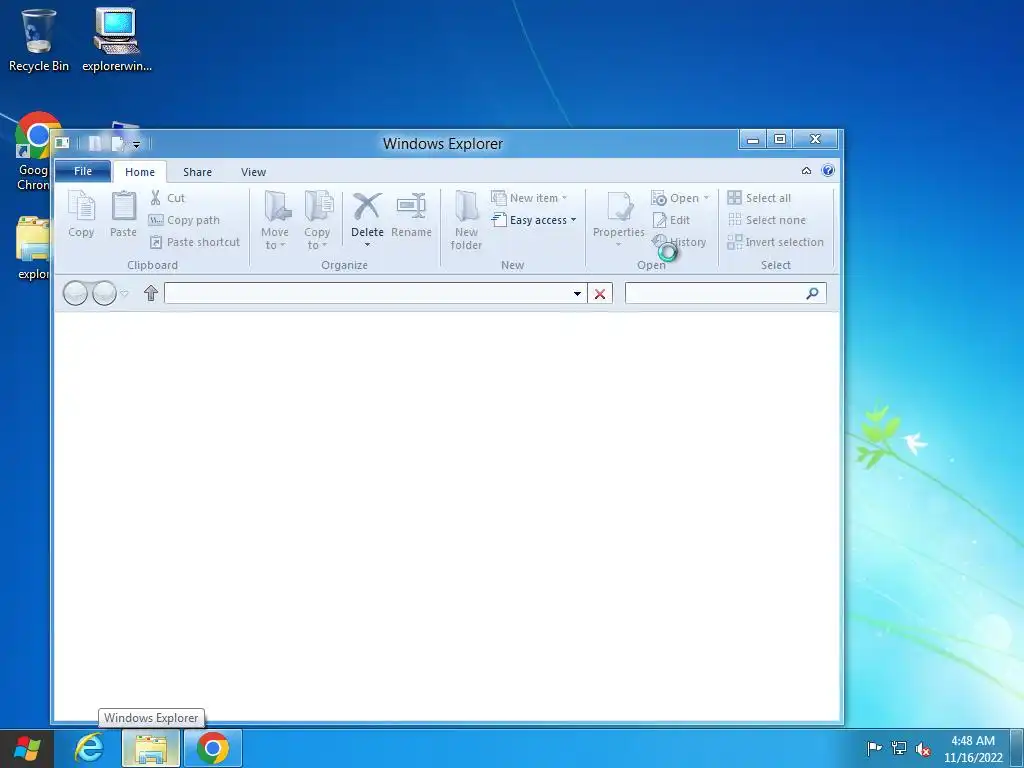Click the Back navigation button
The height and width of the screenshot is (768, 1024).
coord(75,293)
